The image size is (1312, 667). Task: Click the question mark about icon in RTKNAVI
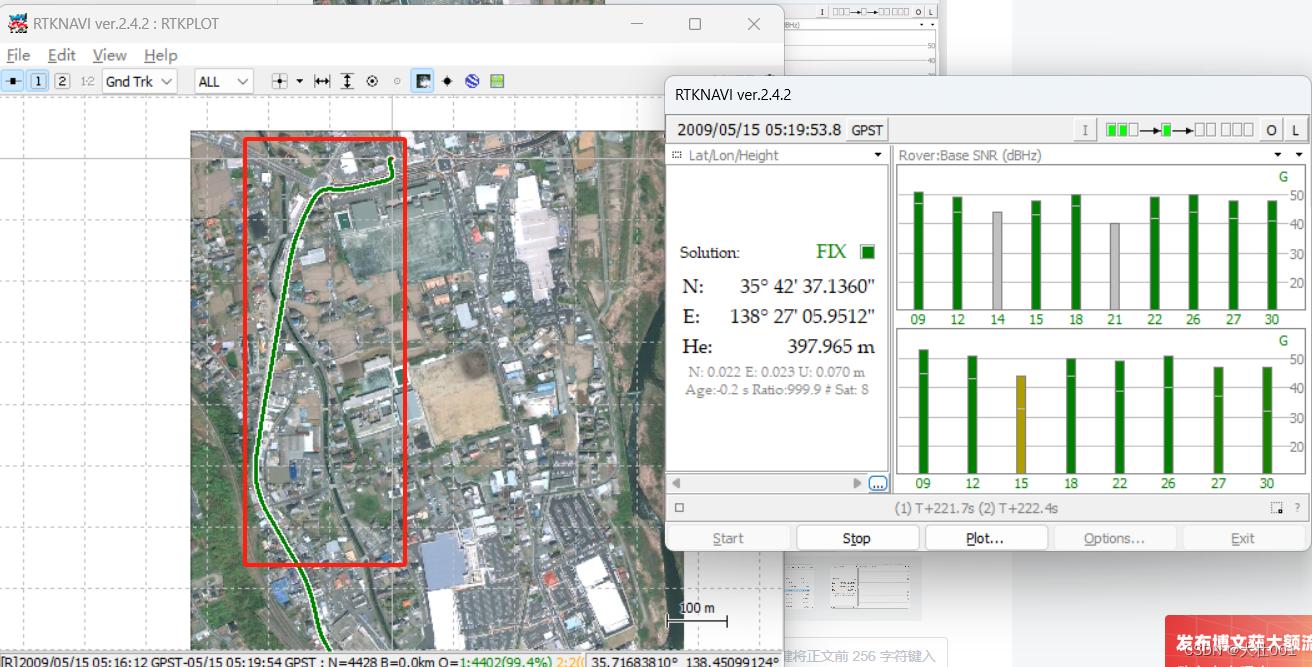pos(1297,508)
